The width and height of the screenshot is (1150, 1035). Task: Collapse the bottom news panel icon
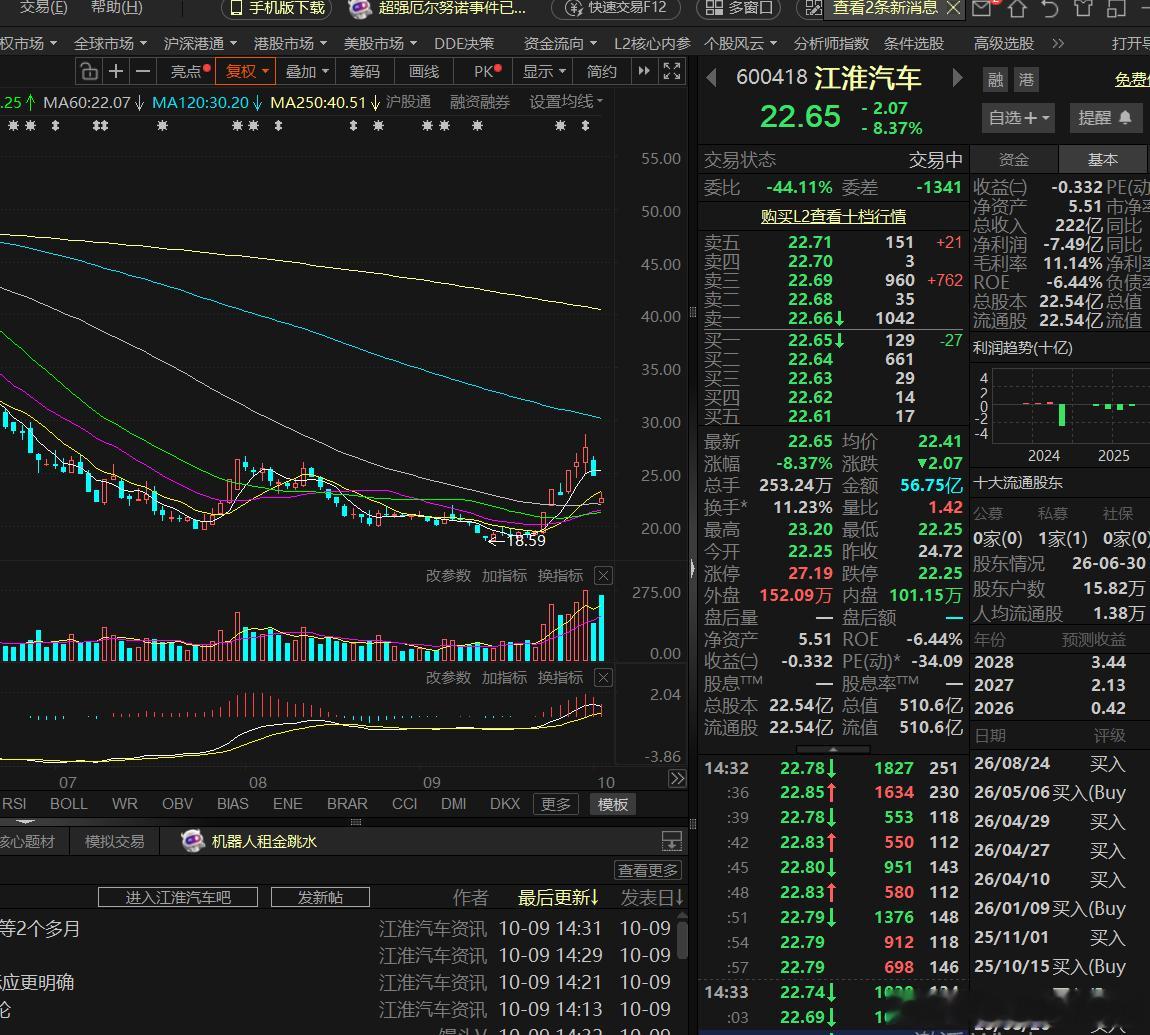671,841
